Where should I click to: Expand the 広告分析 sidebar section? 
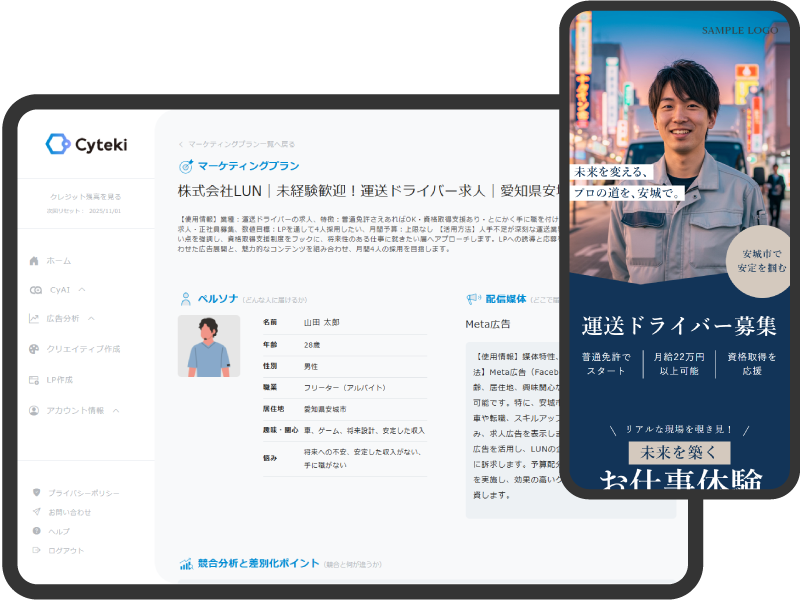point(90,318)
